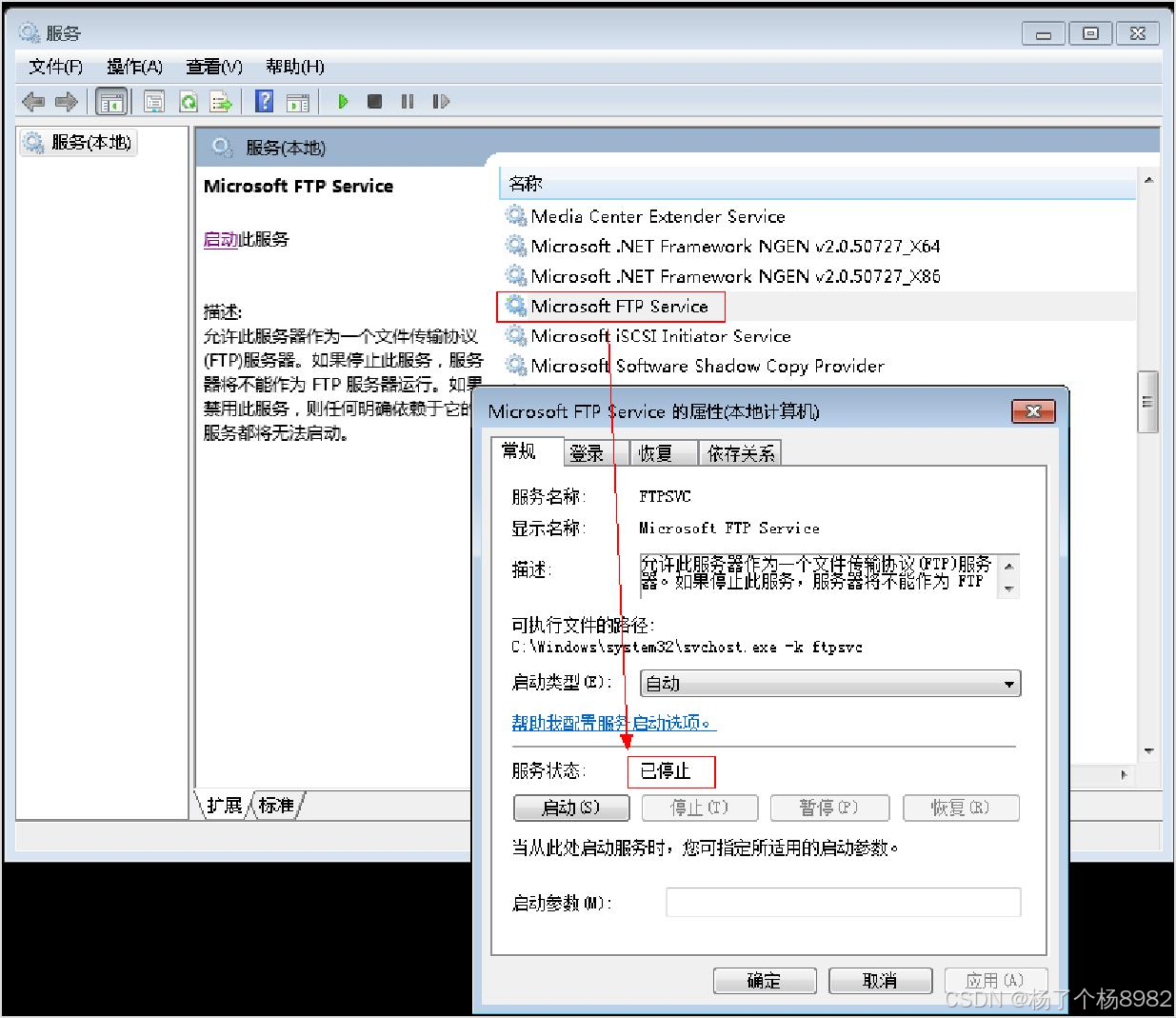Click the Forward arrow toolbar icon

tap(66, 101)
